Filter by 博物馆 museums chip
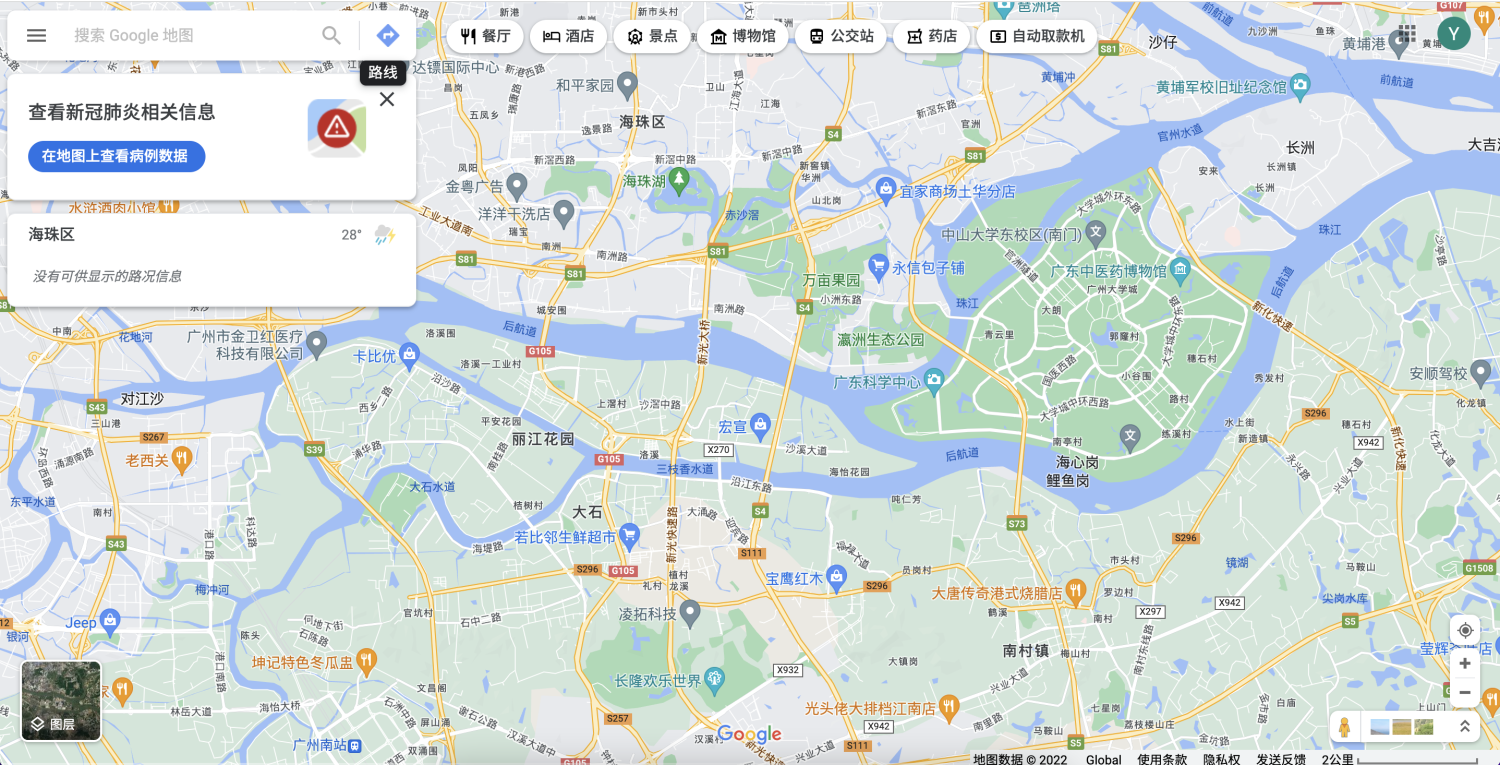The width and height of the screenshot is (1500, 765). (x=742, y=36)
